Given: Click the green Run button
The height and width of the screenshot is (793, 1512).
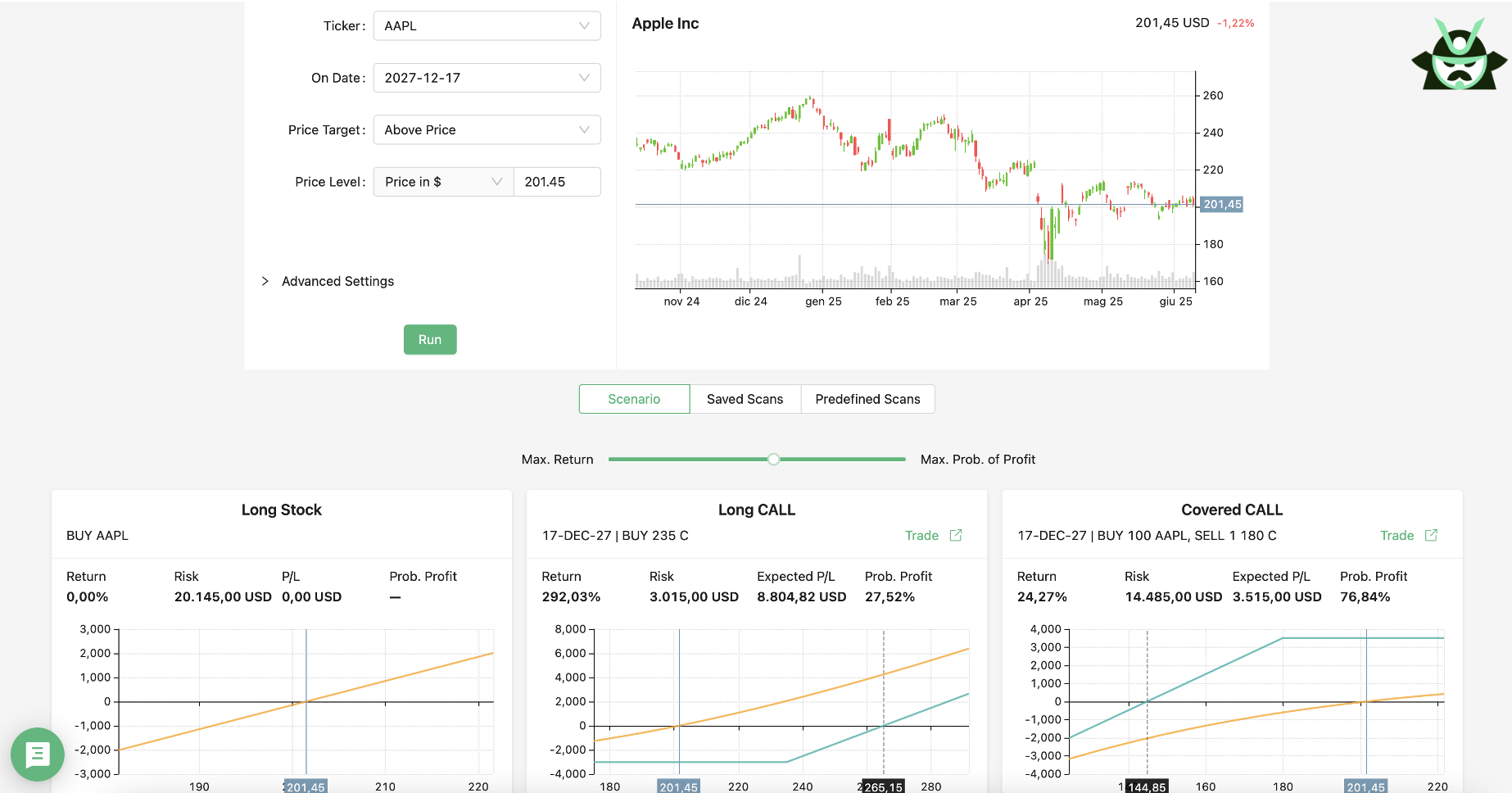Looking at the screenshot, I should pyautogui.click(x=430, y=339).
